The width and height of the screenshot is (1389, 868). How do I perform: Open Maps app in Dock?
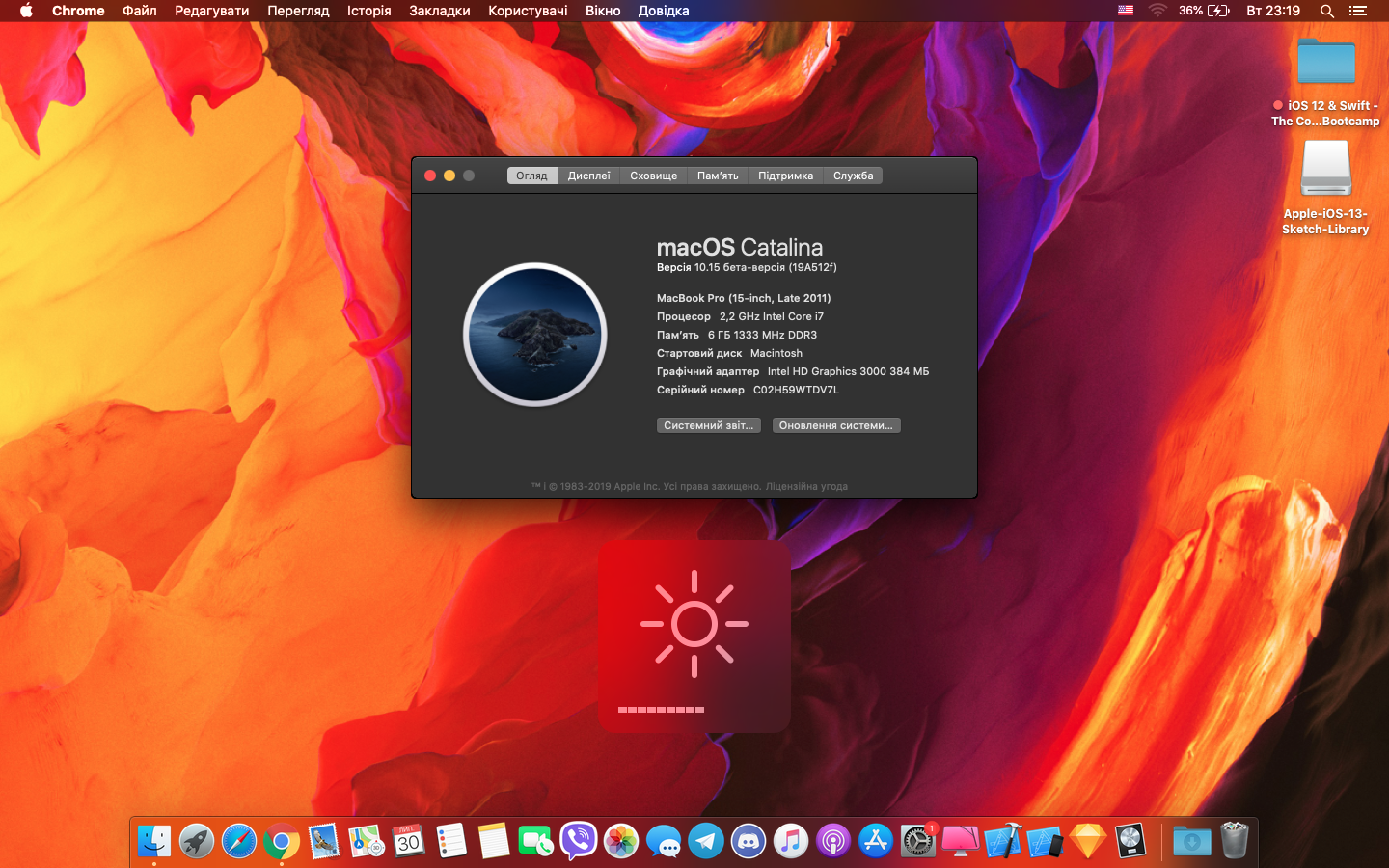367,841
